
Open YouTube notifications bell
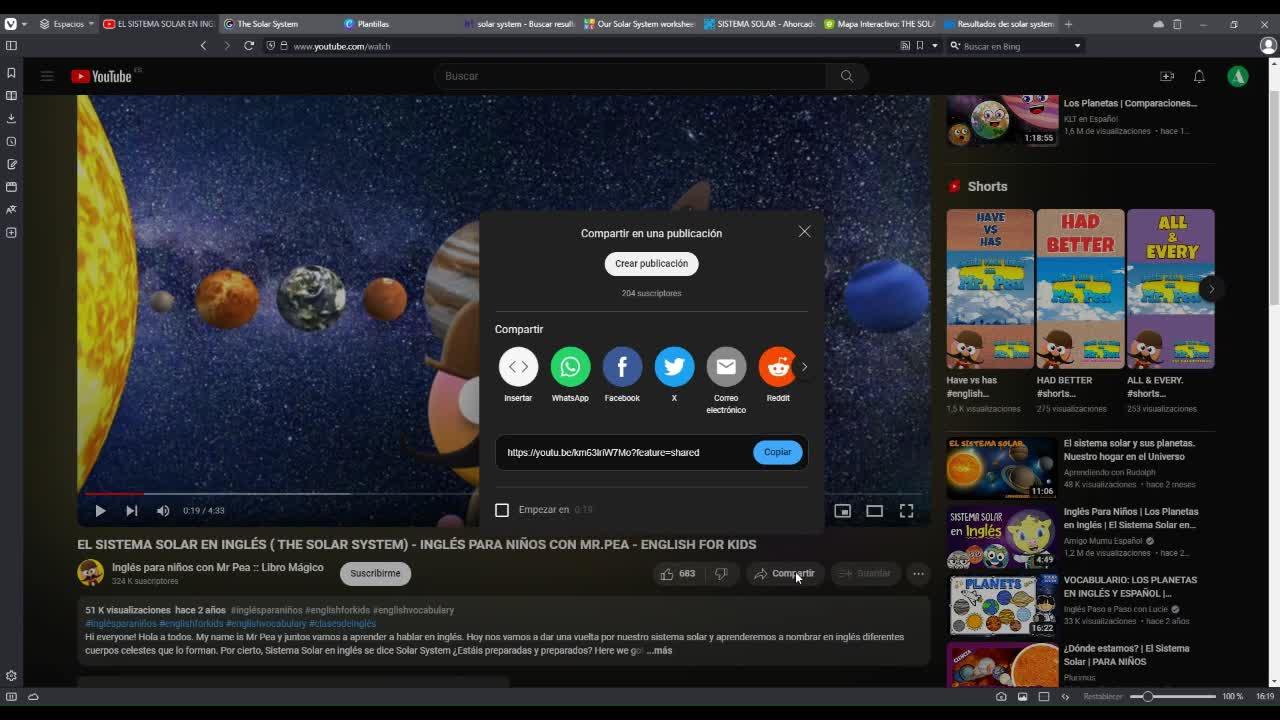pos(1199,76)
